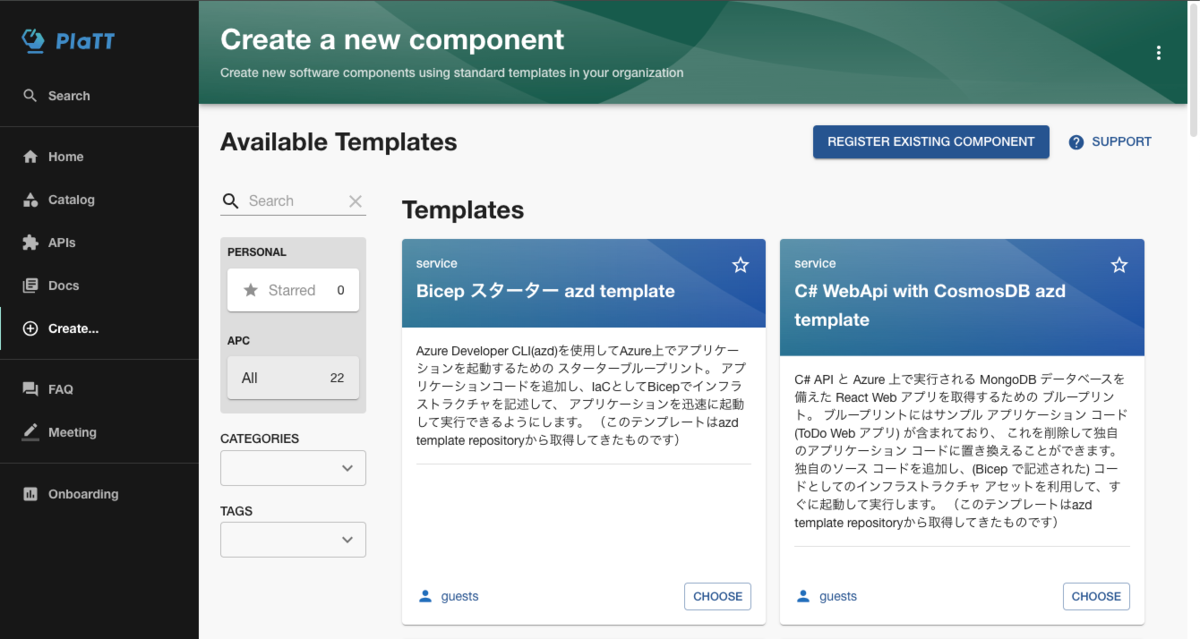Open Catalog in the sidebar

[x=99, y=200]
